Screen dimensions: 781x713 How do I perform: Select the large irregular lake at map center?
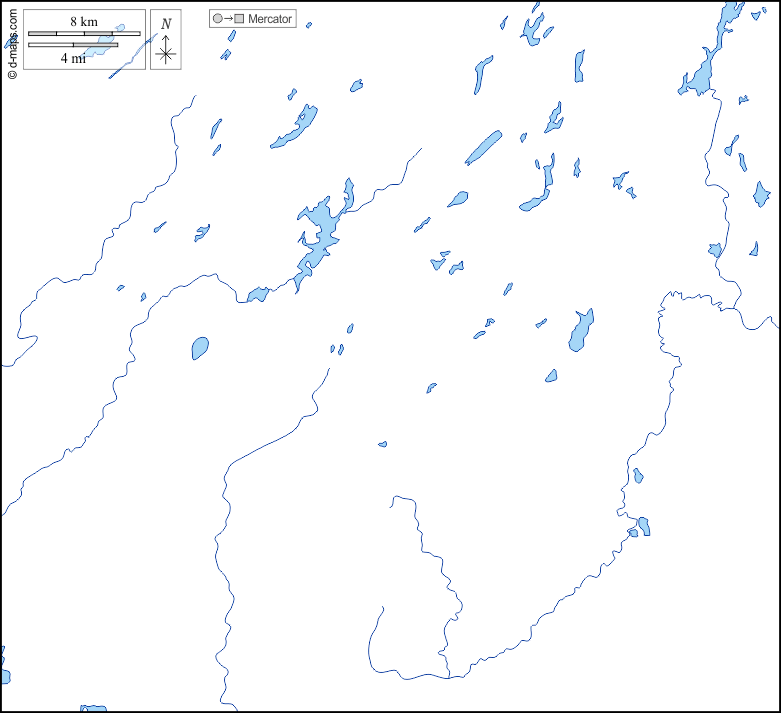pos(320,235)
